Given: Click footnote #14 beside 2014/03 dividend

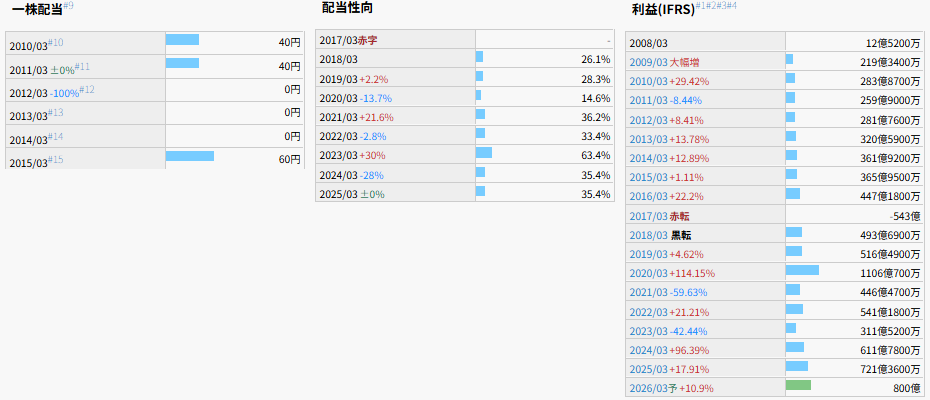Looking at the screenshot, I should pyautogui.click(x=56, y=136).
